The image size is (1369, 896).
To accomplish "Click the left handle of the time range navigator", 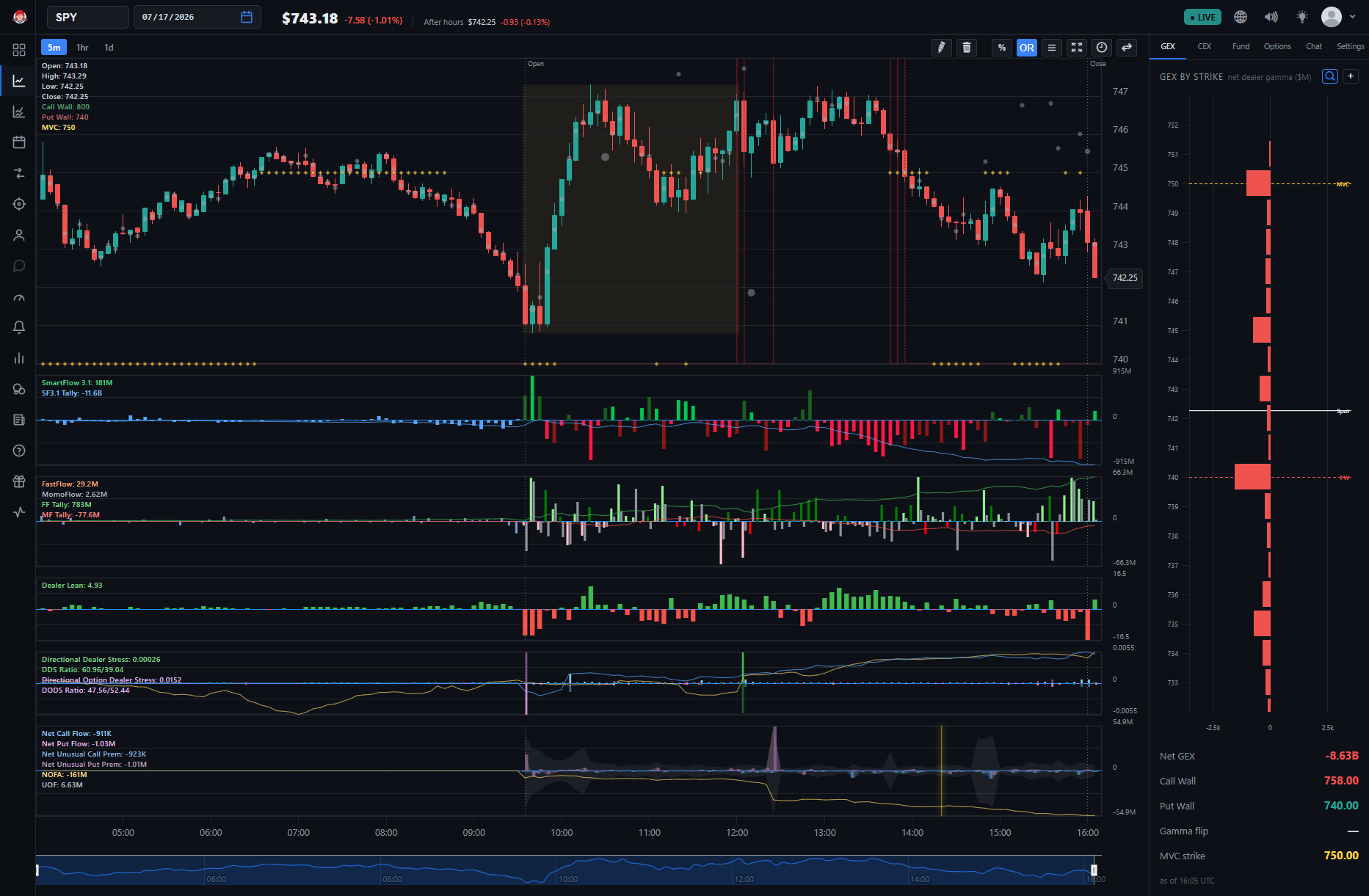I will tap(37, 870).
